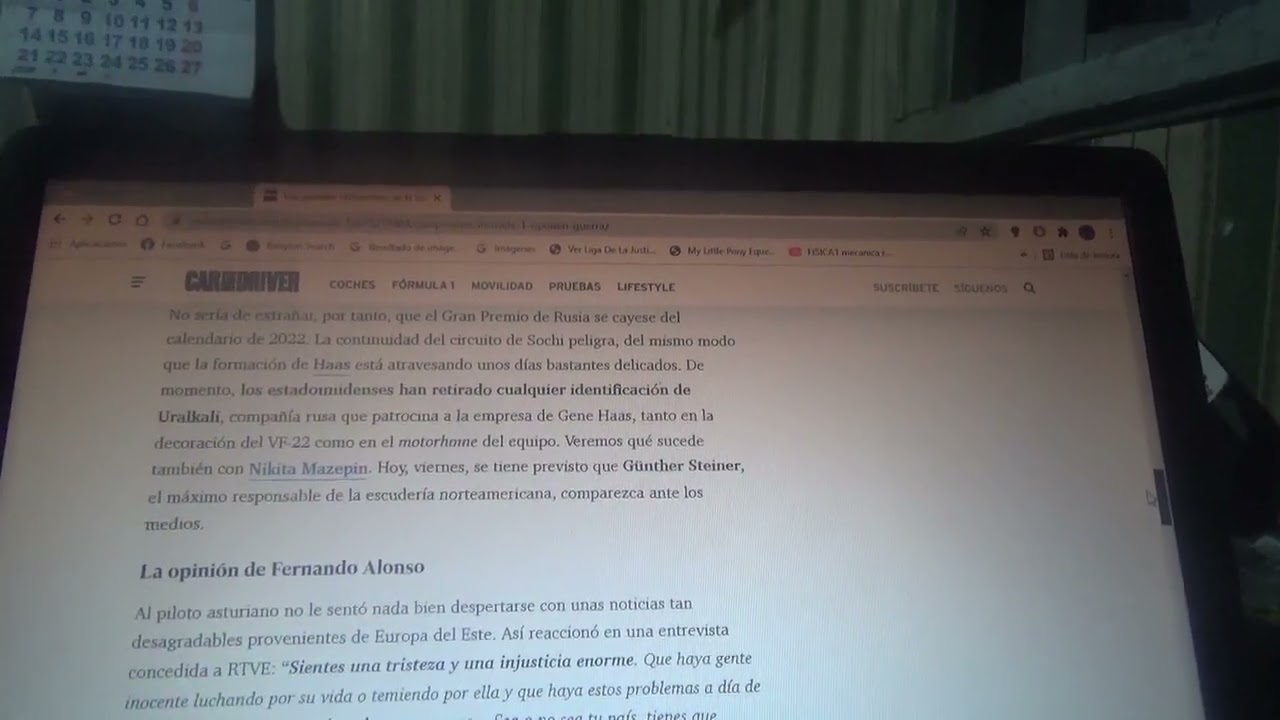This screenshot has height=720, width=1280.
Task: Open the Resultado de imagen bookmark
Action: [402, 247]
